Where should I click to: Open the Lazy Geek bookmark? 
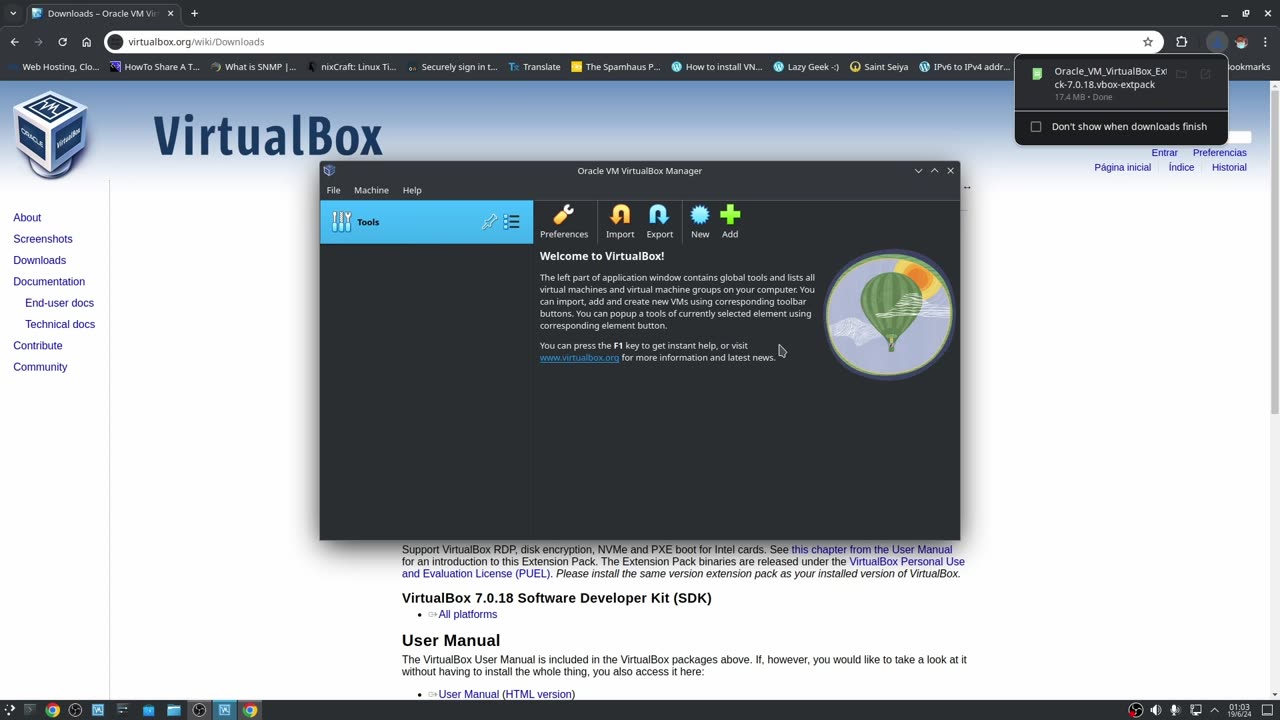(x=806, y=67)
